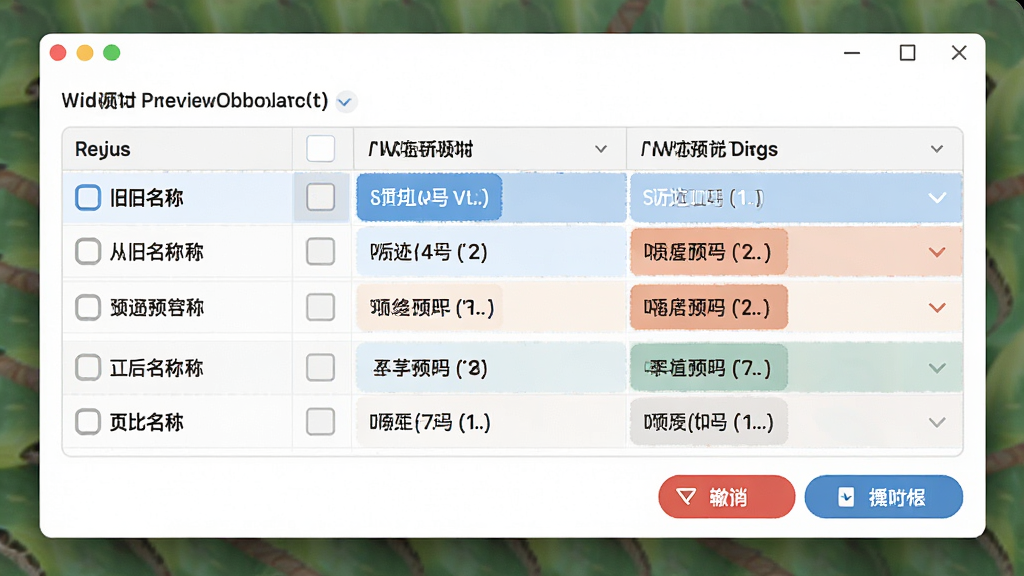Select the orange tag ending in (2..) in the second row
Screen dimensions: 1024x576
(709, 252)
